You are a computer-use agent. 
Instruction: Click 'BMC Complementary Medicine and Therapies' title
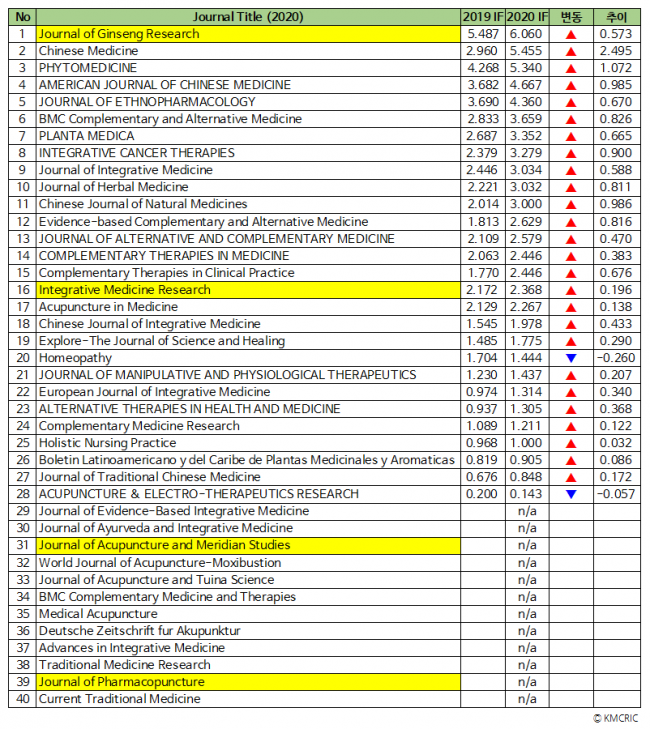[x=167, y=597]
